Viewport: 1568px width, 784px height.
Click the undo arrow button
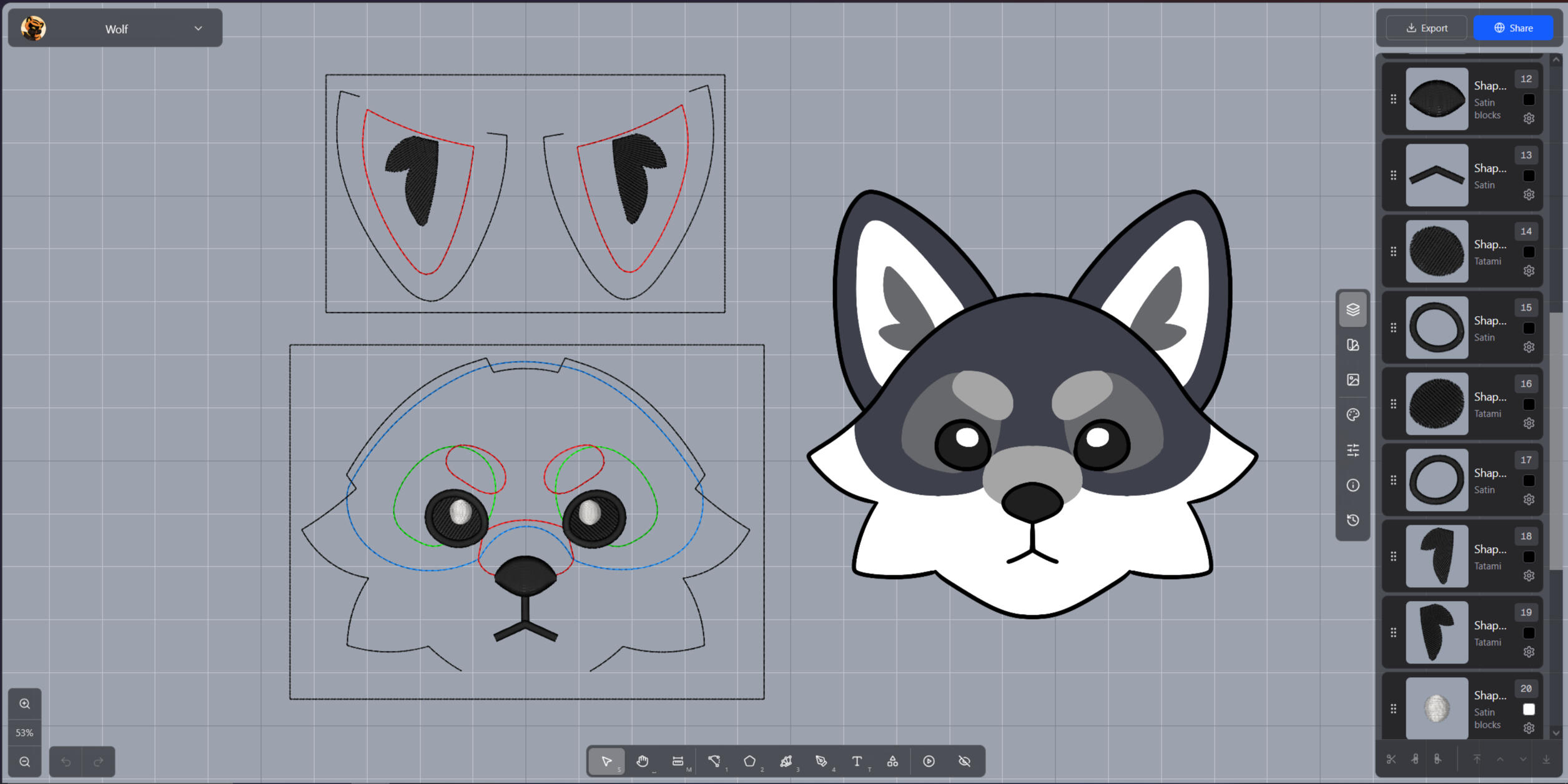pyautogui.click(x=66, y=762)
